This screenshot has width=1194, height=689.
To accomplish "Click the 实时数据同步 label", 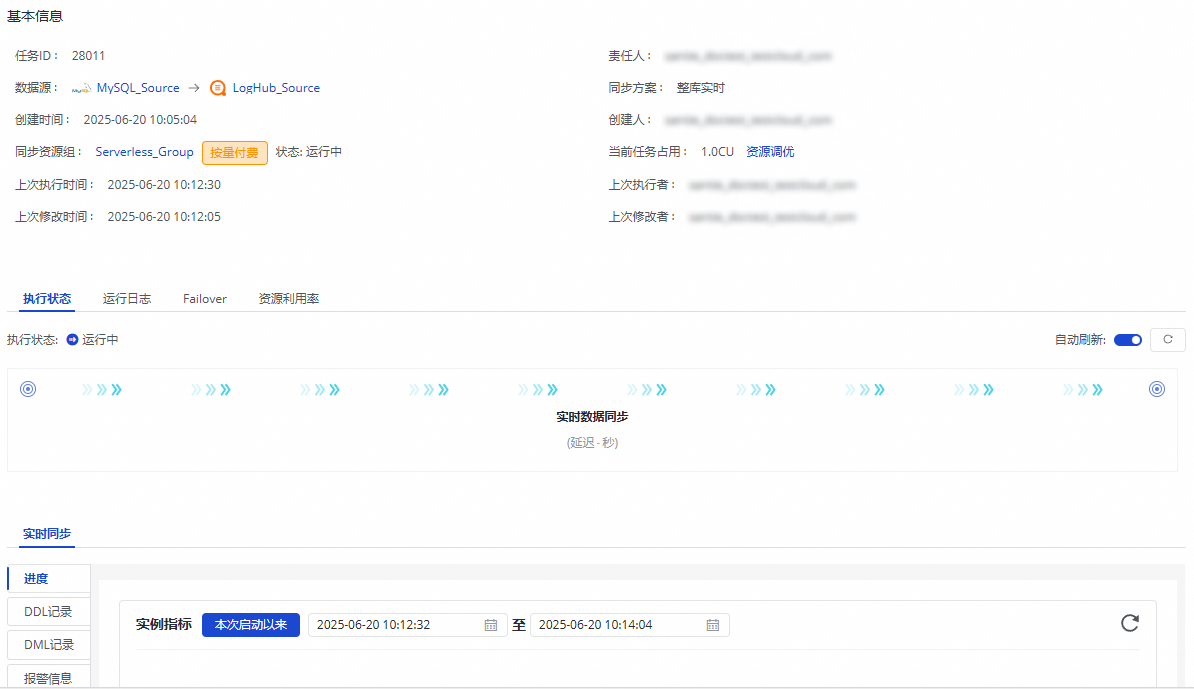I will (592, 417).
